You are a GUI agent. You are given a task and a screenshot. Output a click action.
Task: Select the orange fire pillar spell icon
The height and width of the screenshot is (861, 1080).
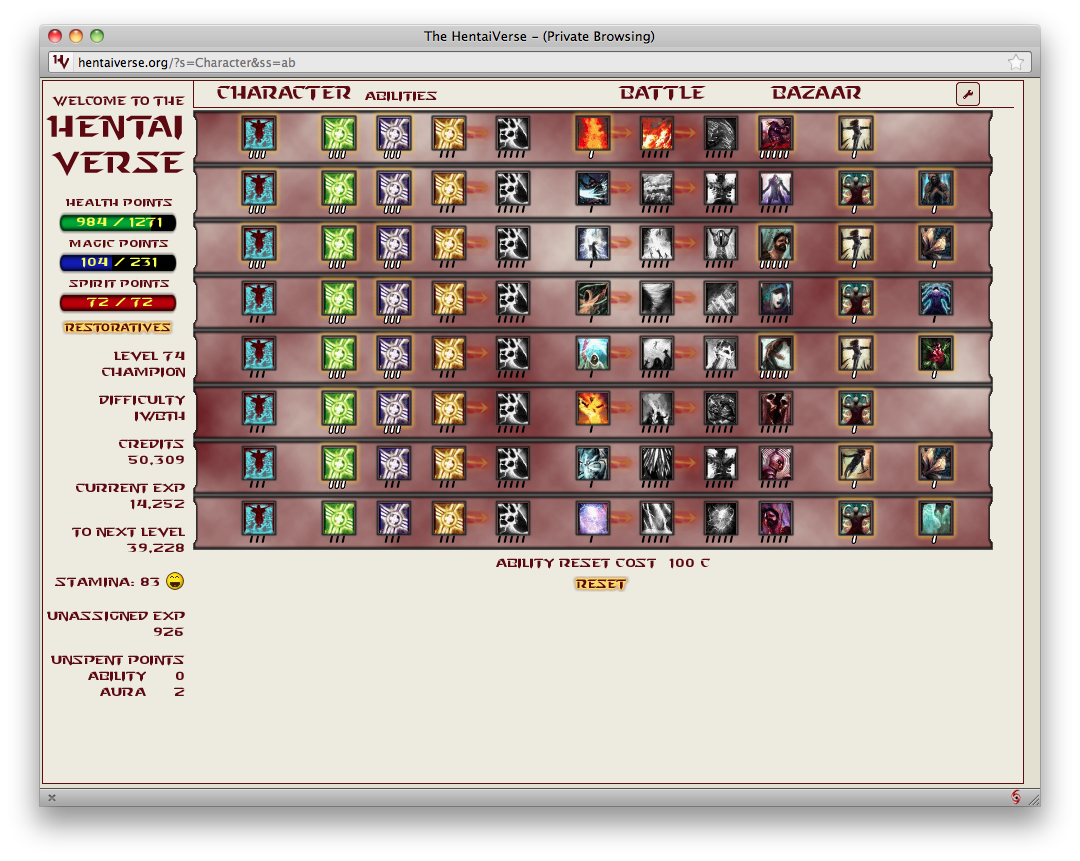point(592,133)
